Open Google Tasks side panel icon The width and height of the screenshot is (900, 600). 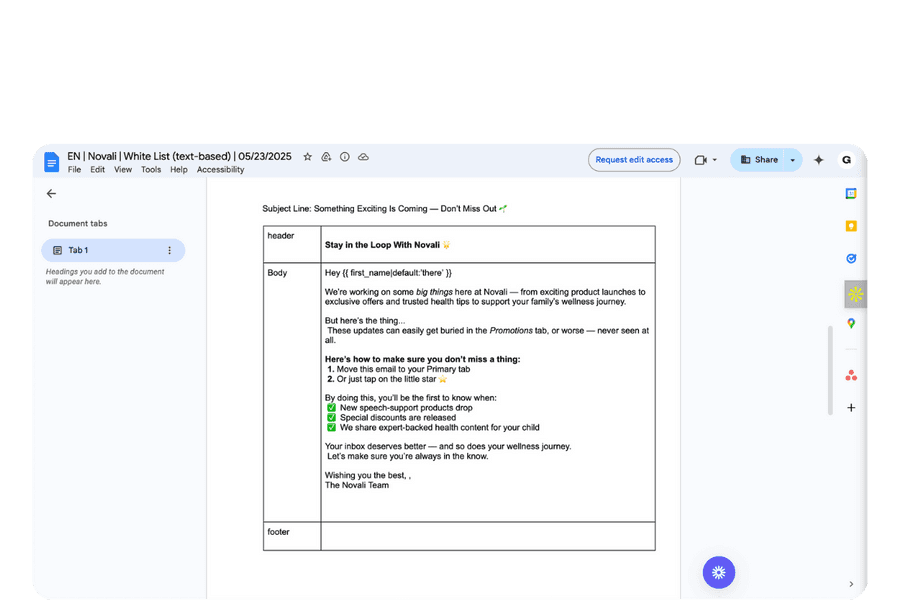(851, 258)
